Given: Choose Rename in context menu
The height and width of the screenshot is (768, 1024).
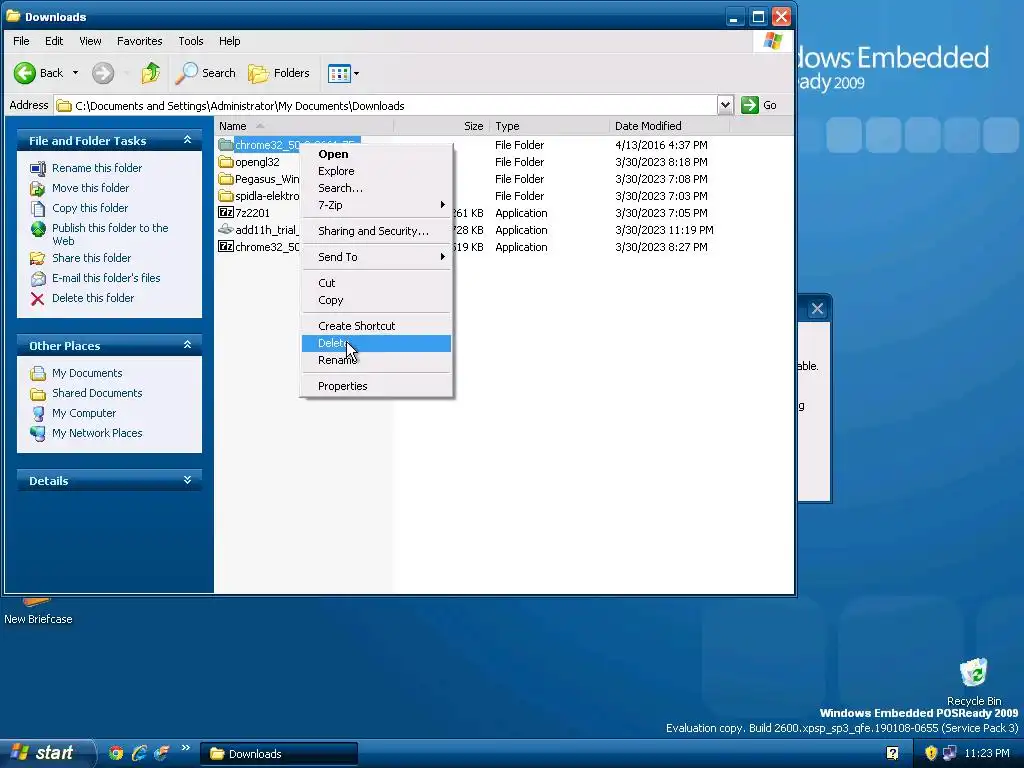Looking at the screenshot, I should (376, 360).
